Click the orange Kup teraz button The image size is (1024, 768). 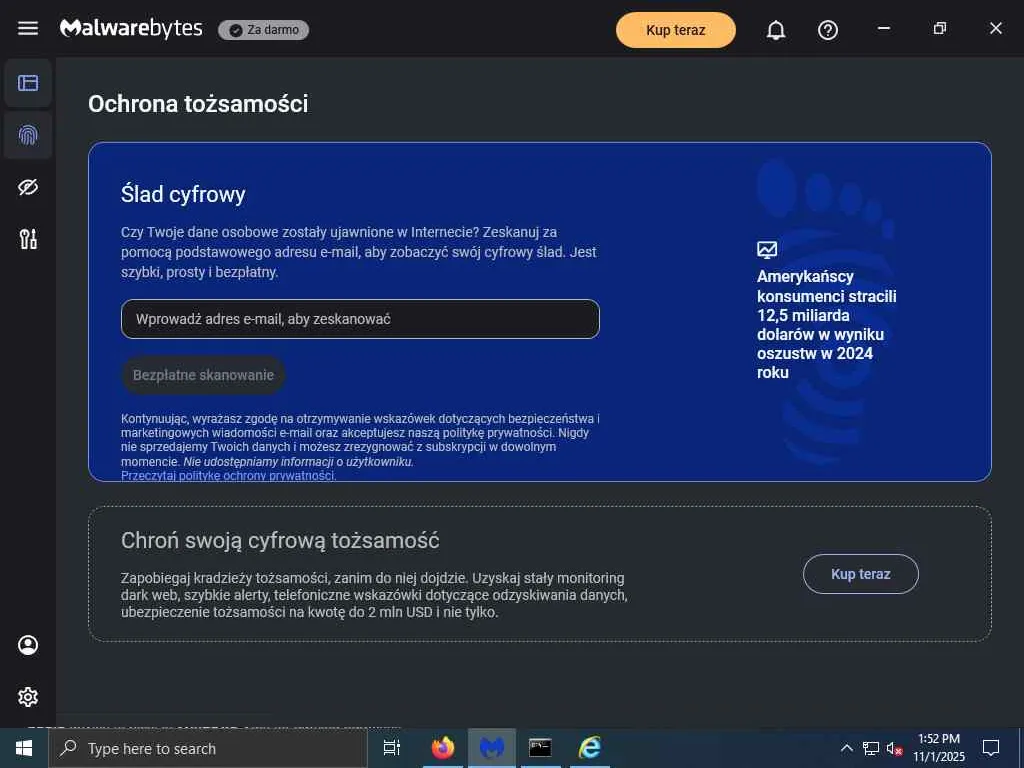(x=676, y=30)
